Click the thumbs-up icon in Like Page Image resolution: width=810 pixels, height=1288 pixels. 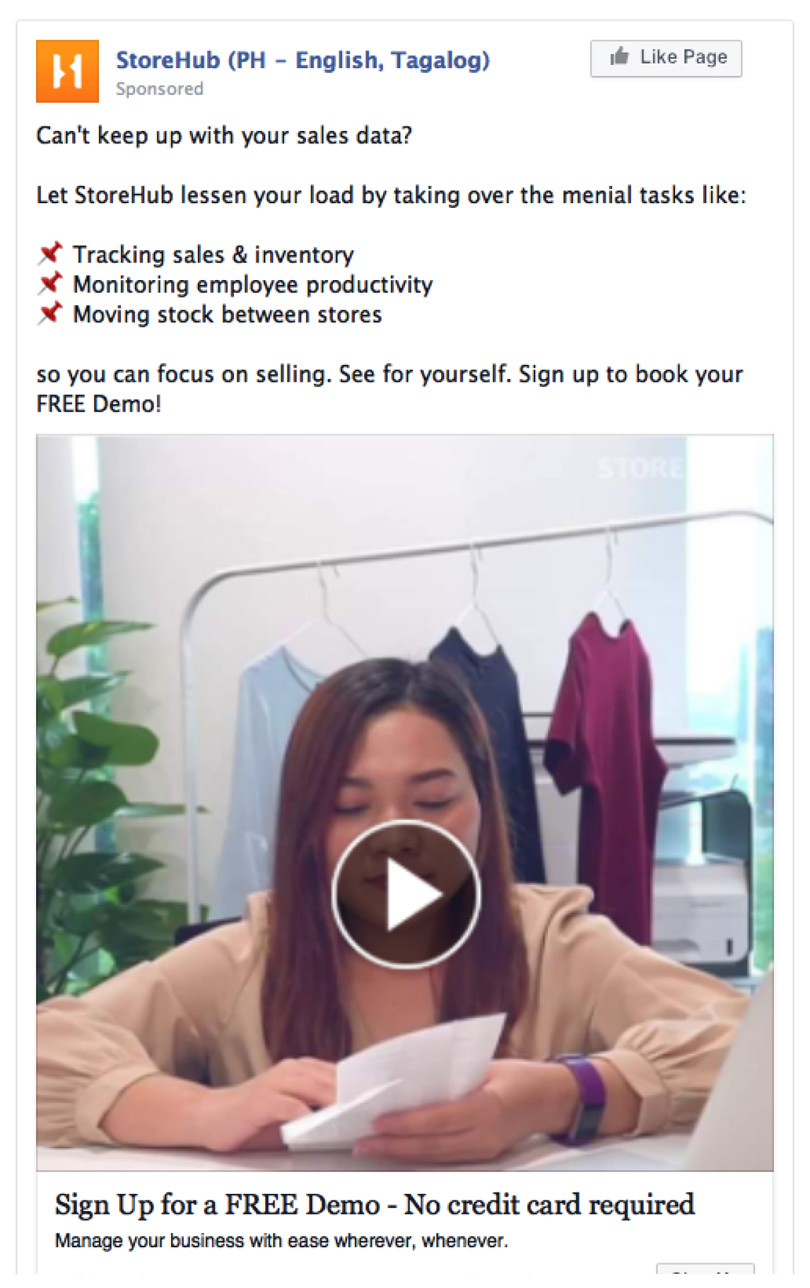pyautogui.click(x=620, y=57)
